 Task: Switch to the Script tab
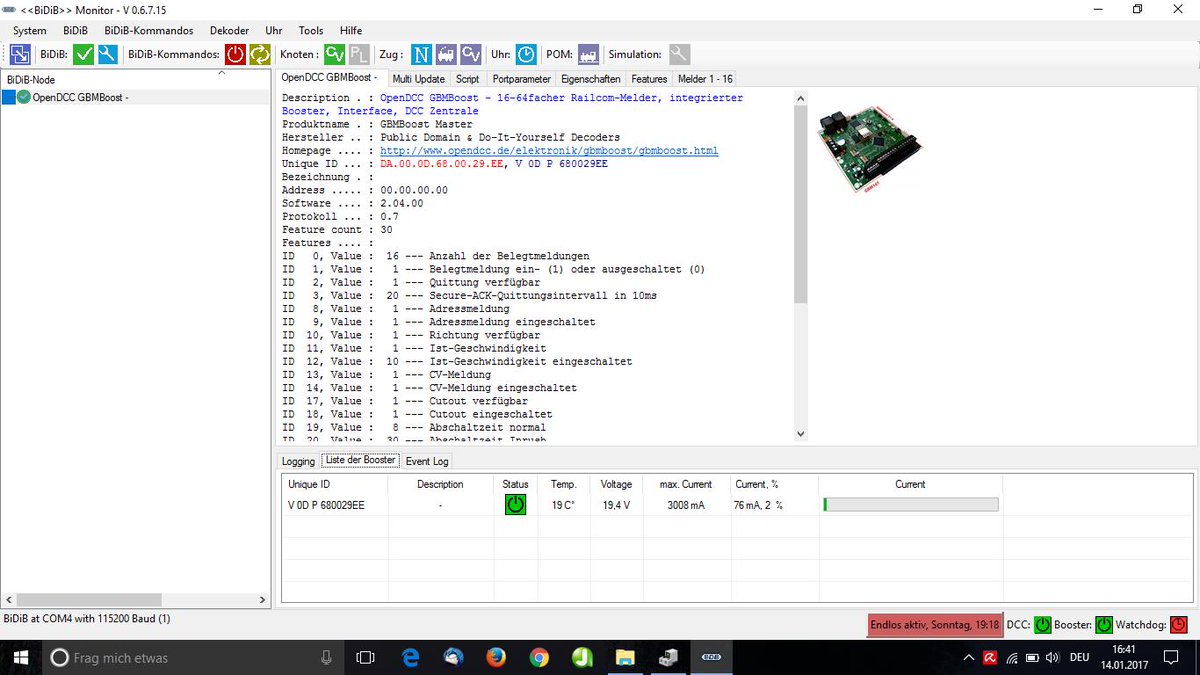point(467,78)
